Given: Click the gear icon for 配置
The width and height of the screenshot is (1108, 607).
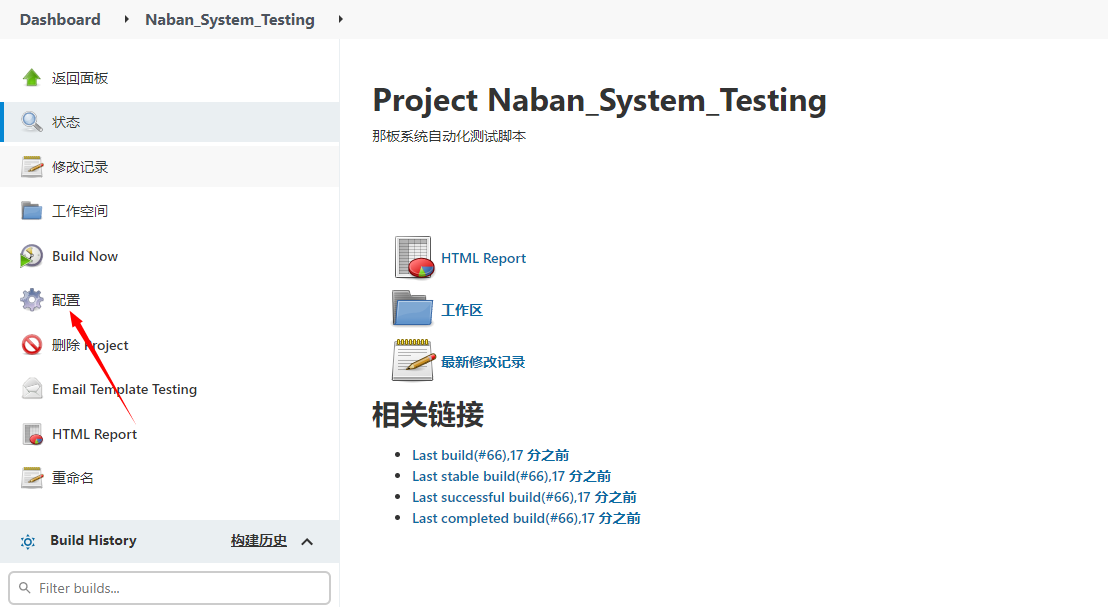Looking at the screenshot, I should coord(32,300).
